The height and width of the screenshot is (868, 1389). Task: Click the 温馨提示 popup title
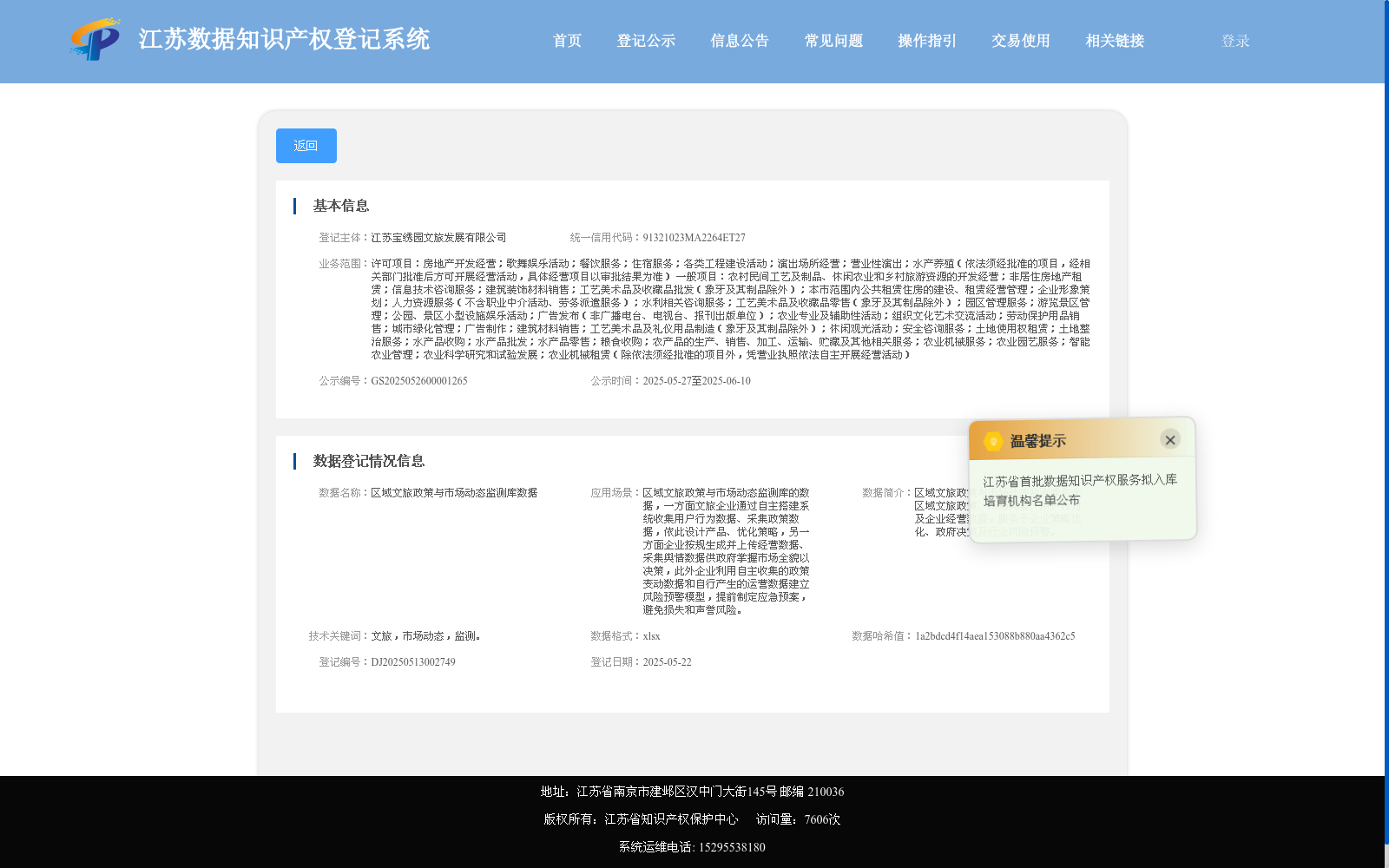(1037, 441)
